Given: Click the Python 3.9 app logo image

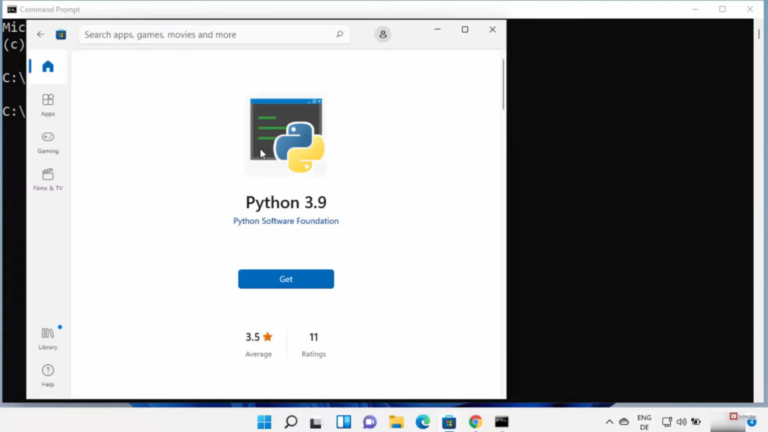Looking at the screenshot, I should [x=287, y=136].
